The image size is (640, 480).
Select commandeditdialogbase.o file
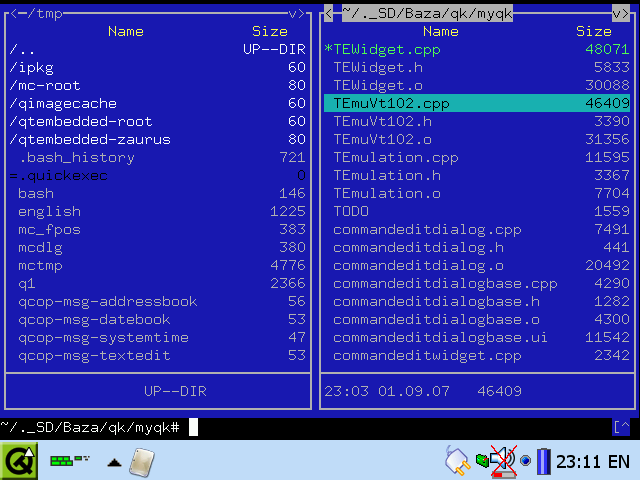point(477,319)
